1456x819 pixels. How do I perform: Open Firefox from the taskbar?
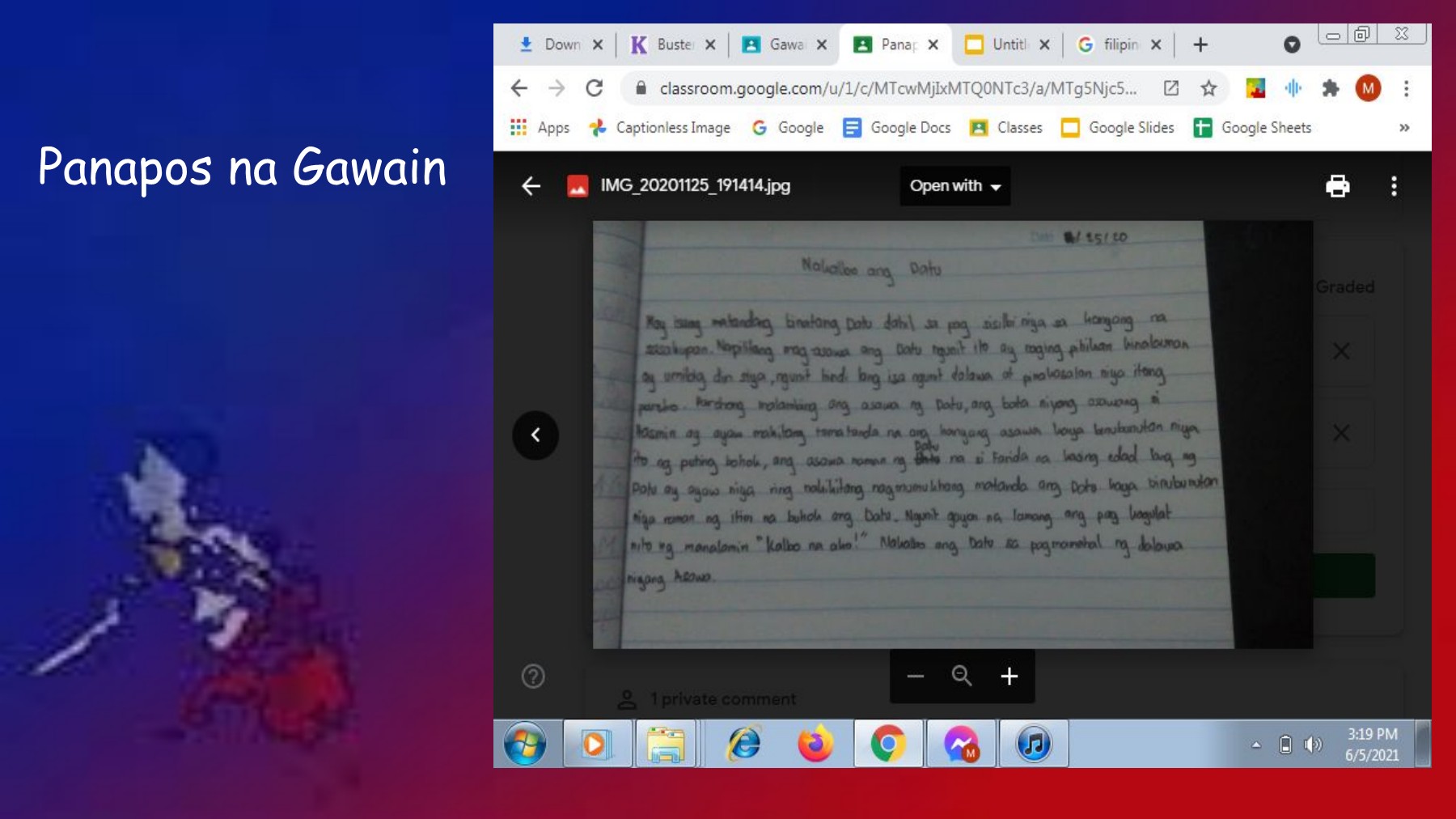pyautogui.click(x=815, y=744)
